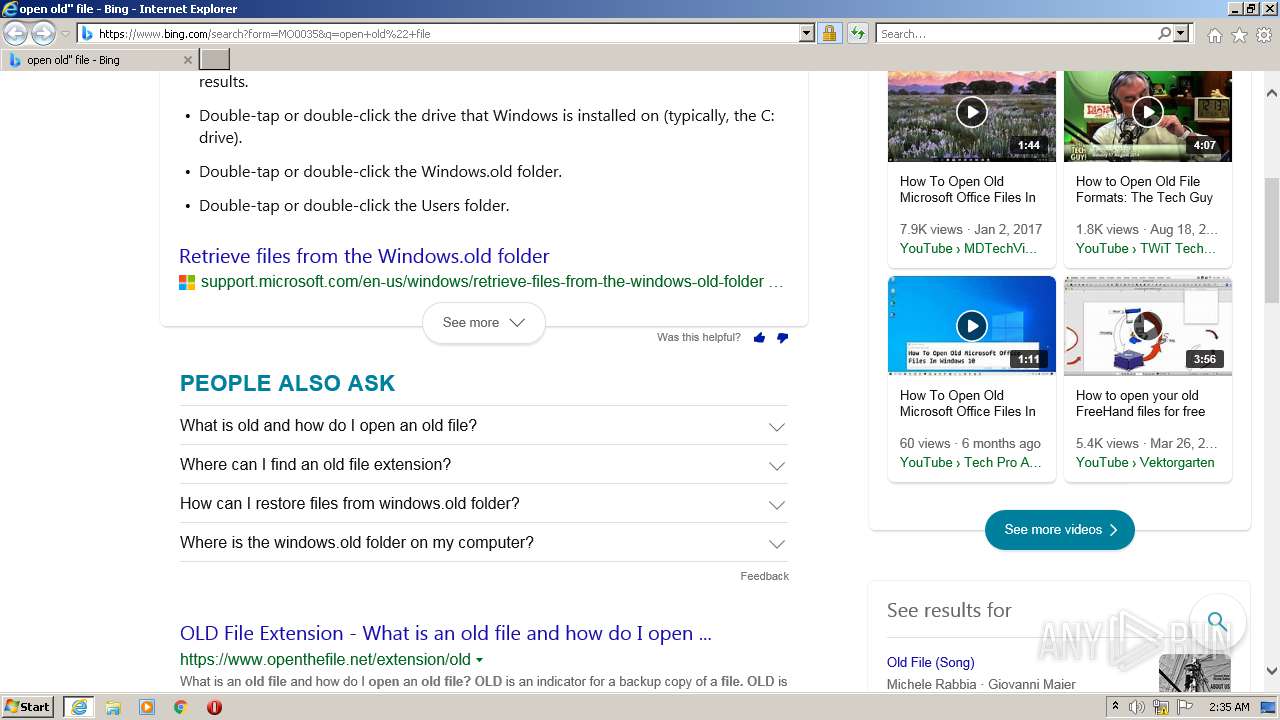The image size is (1280, 720).
Task: Click the Bing visual search magnifier circle
Action: [1217, 622]
